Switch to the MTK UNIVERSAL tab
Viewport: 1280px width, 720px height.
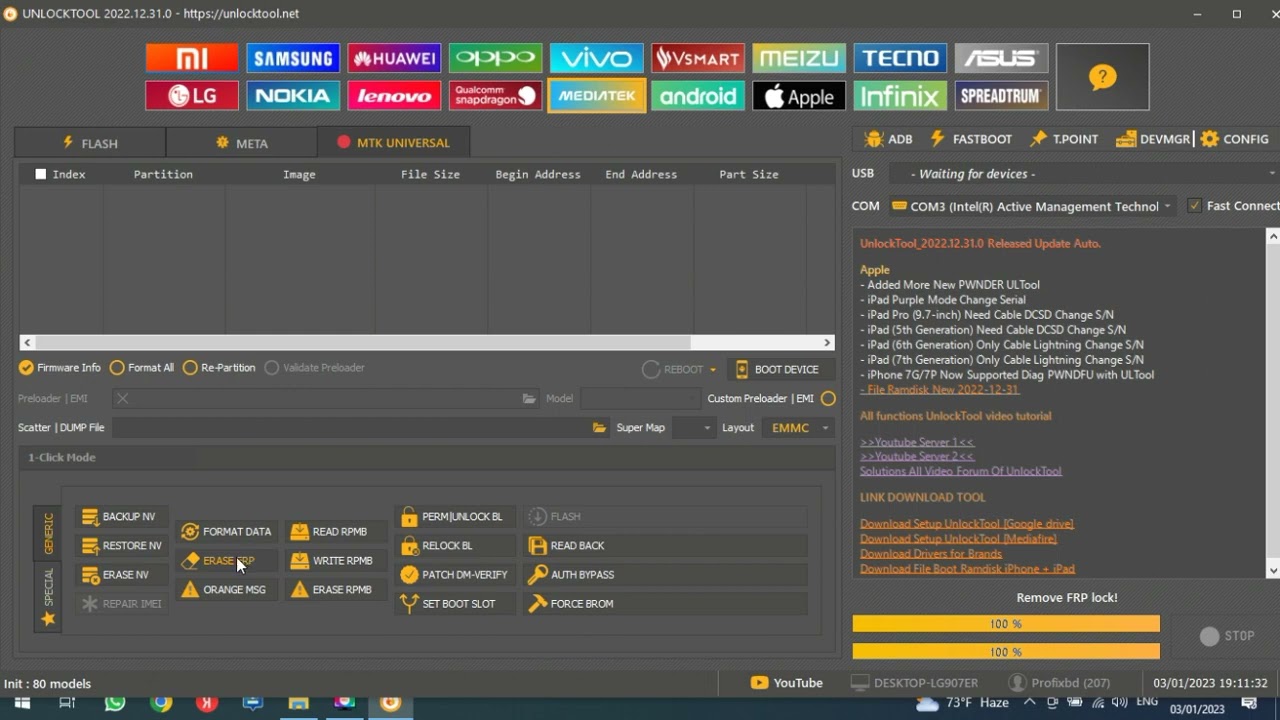point(393,142)
